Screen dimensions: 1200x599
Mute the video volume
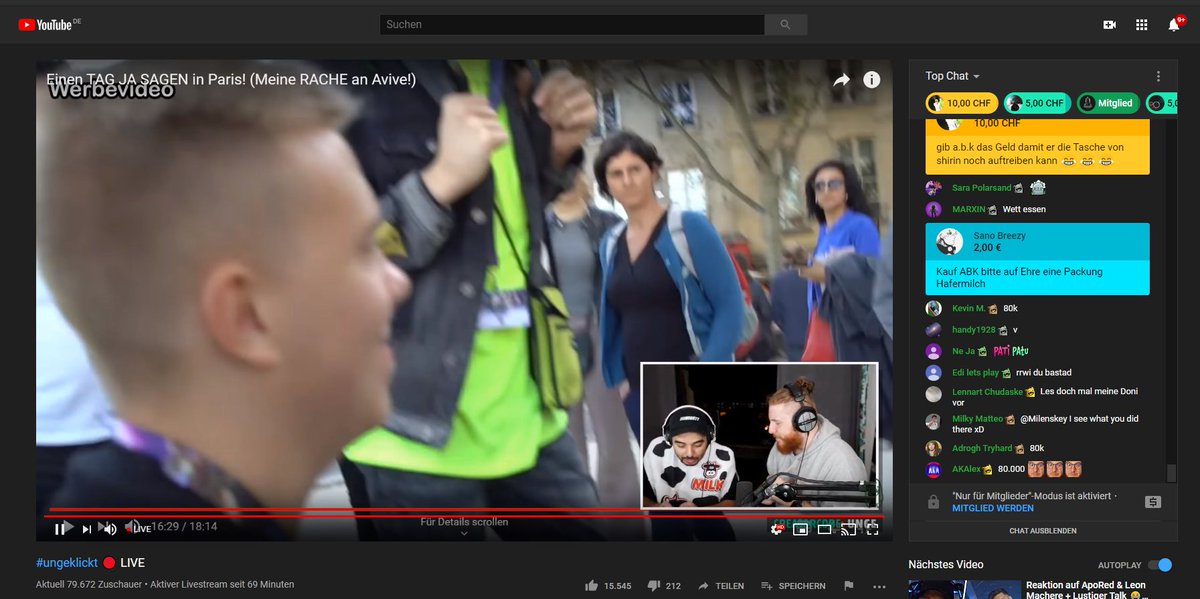108,527
